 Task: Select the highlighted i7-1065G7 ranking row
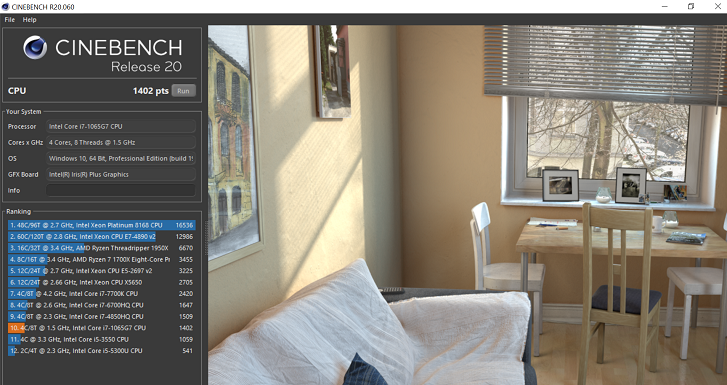coord(102,328)
